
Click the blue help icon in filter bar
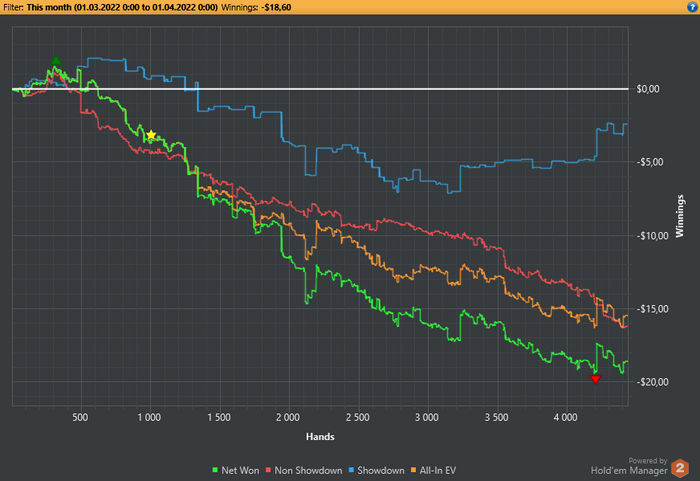[692, 7]
